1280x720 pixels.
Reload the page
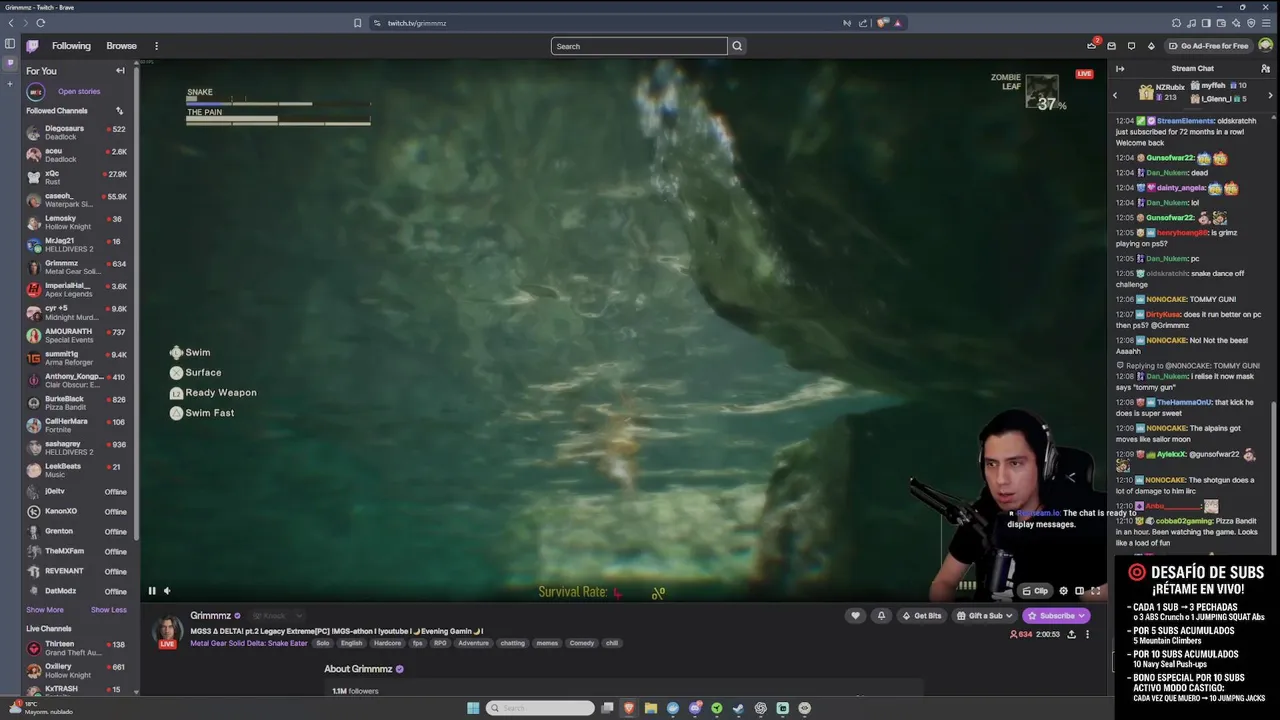(x=40, y=23)
